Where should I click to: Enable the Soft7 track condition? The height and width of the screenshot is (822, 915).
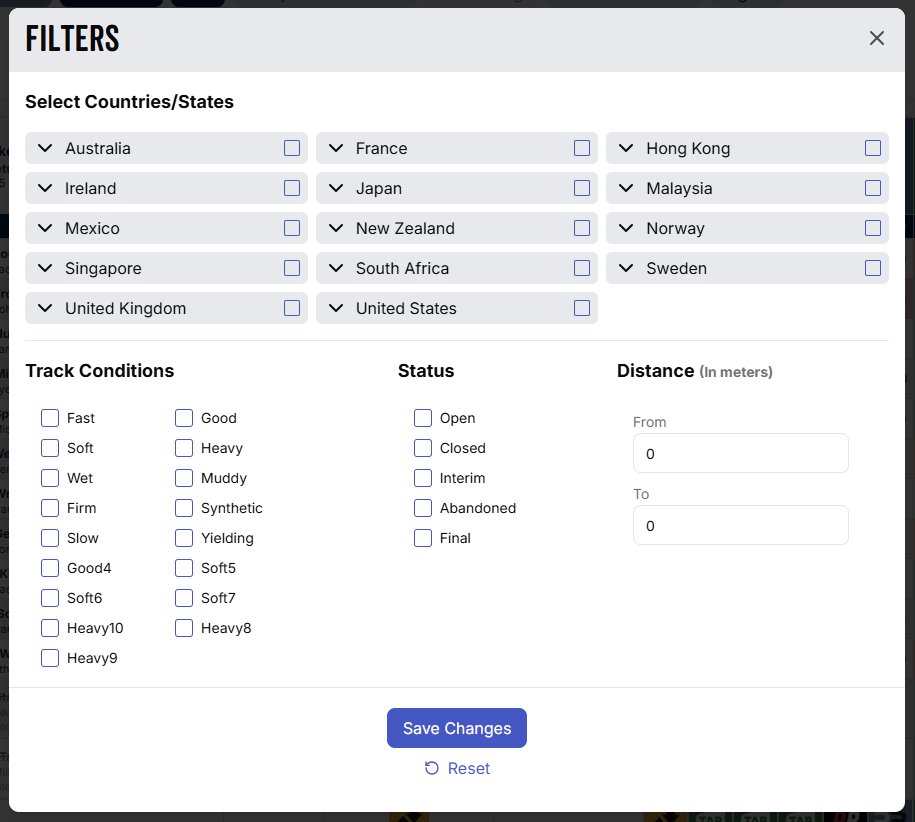tap(184, 598)
